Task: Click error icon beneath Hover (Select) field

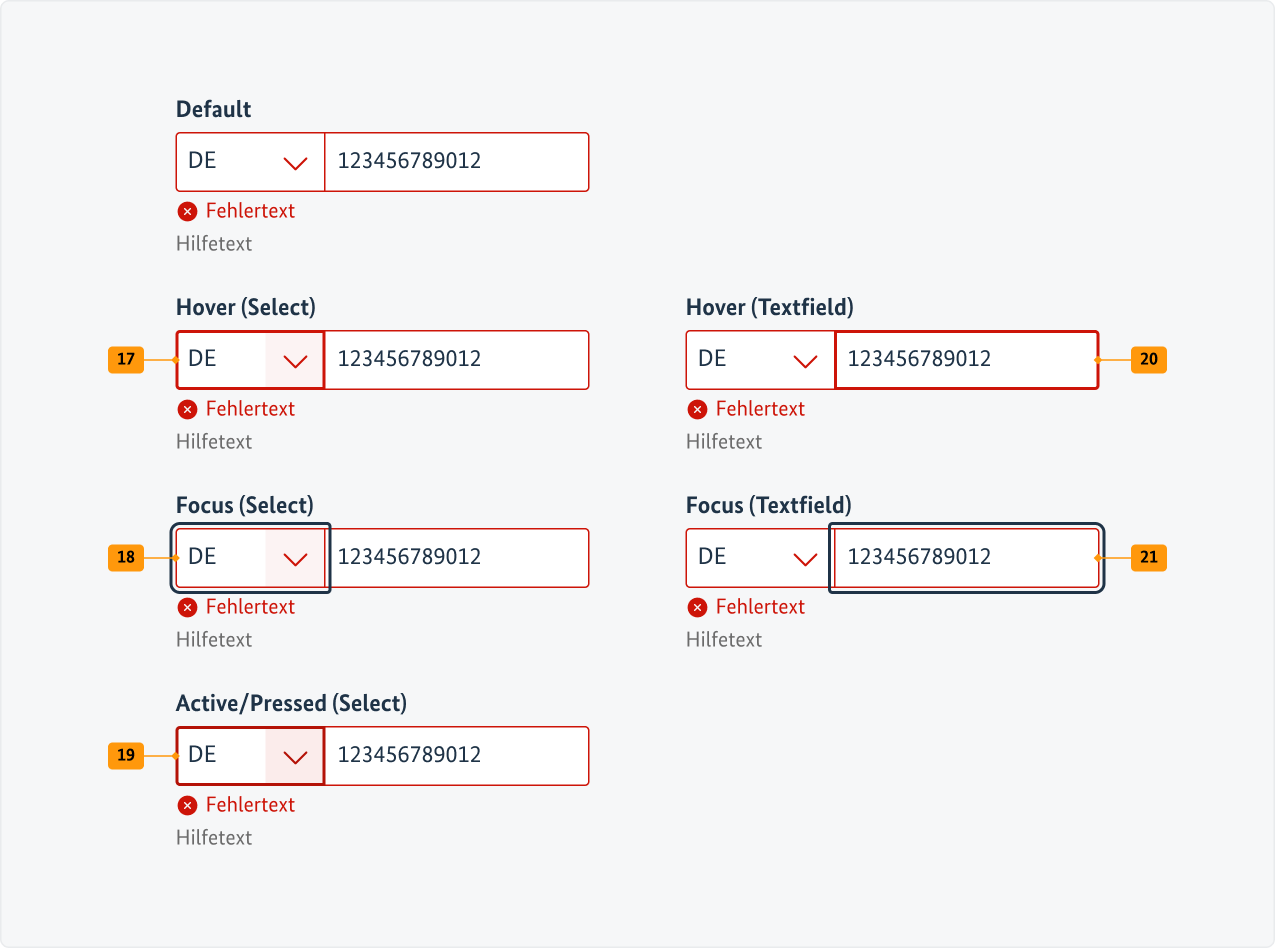Action: [186, 409]
